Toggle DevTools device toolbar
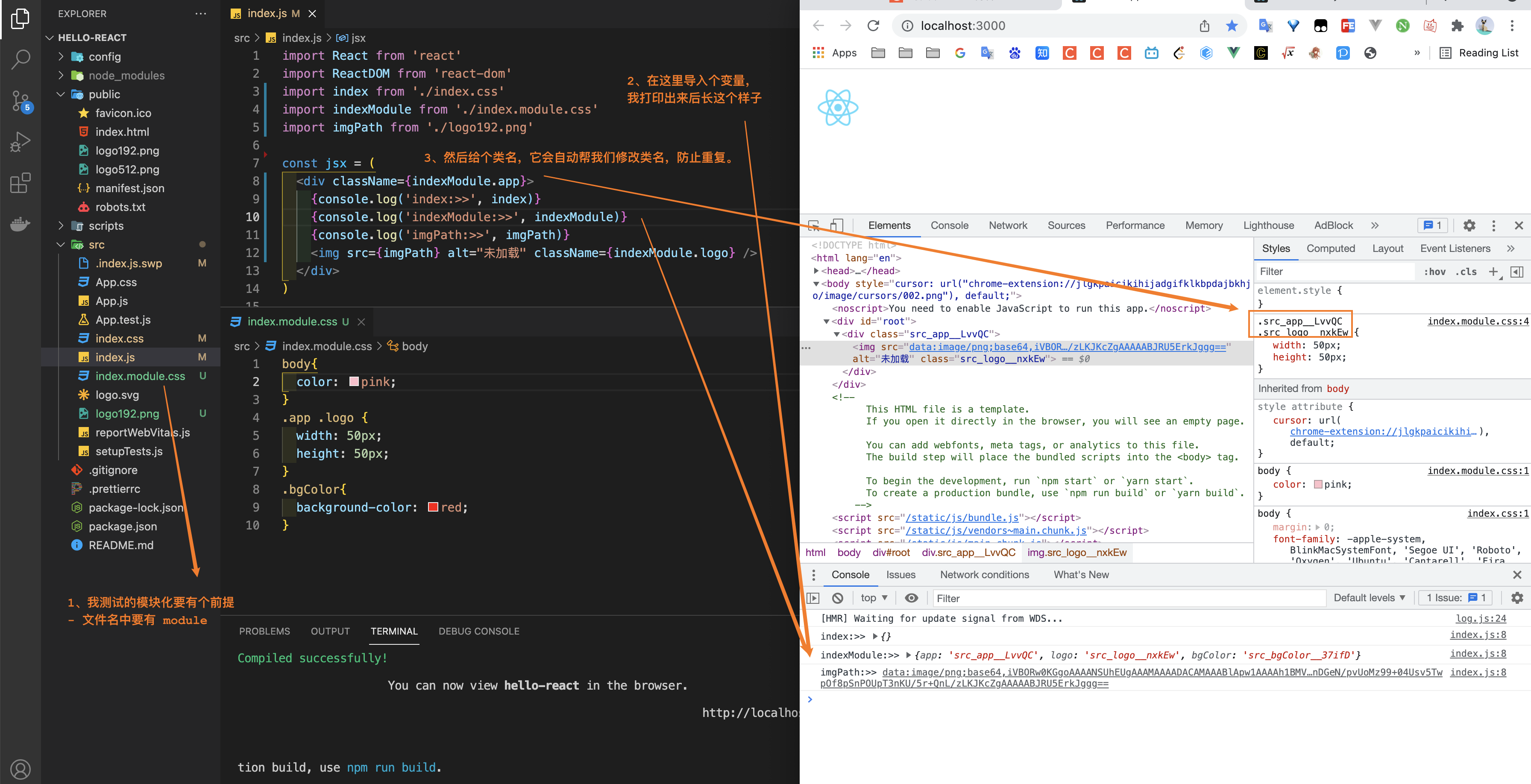Viewport: 1531px width, 784px height. [837, 226]
